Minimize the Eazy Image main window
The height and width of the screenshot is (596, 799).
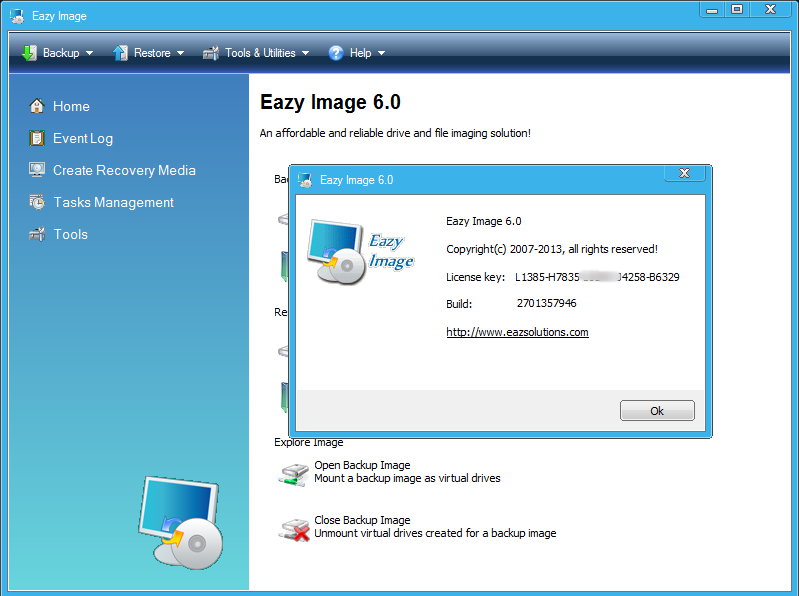(712, 9)
